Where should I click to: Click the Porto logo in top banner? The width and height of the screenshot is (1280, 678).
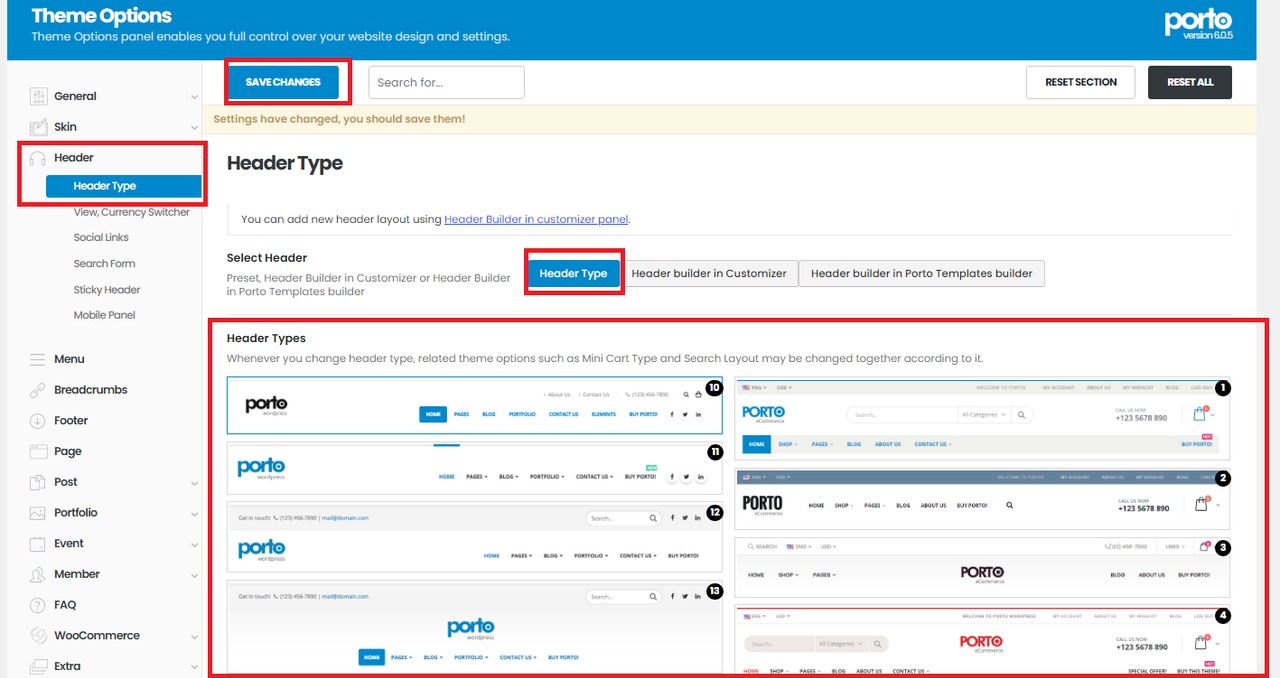pos(1198,22)
